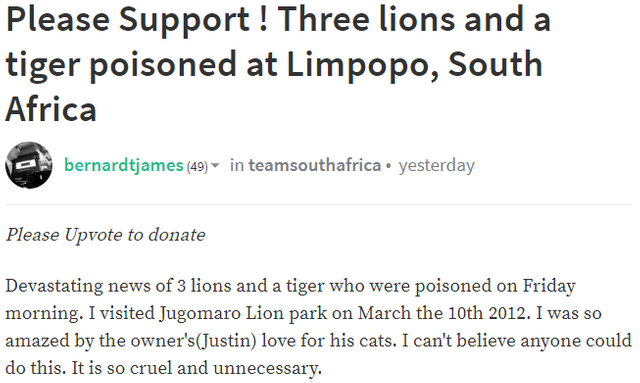640x383 pixels.
Task: Open bernardtjames profile avatar image
Action: coord(29,165)
